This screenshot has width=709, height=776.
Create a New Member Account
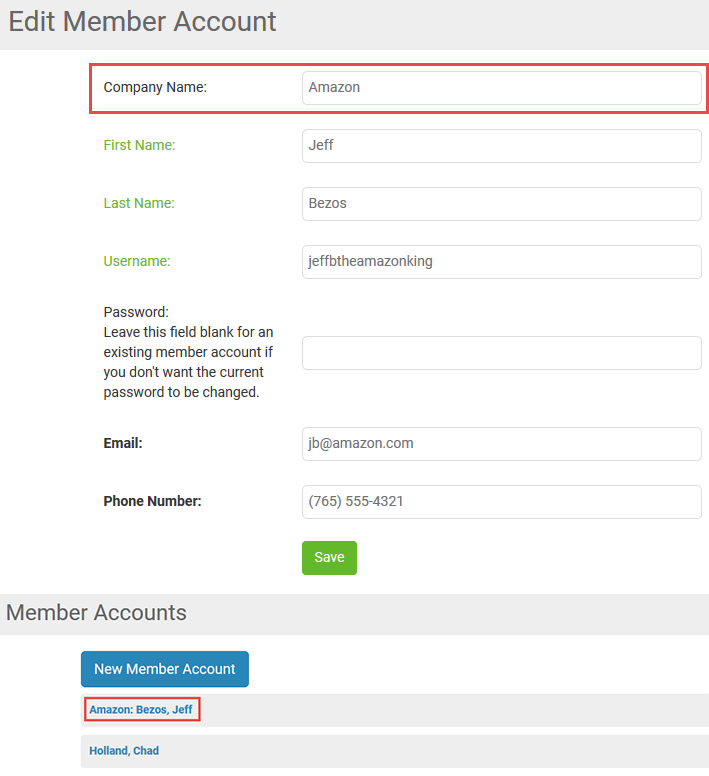[x=165, y=669]
